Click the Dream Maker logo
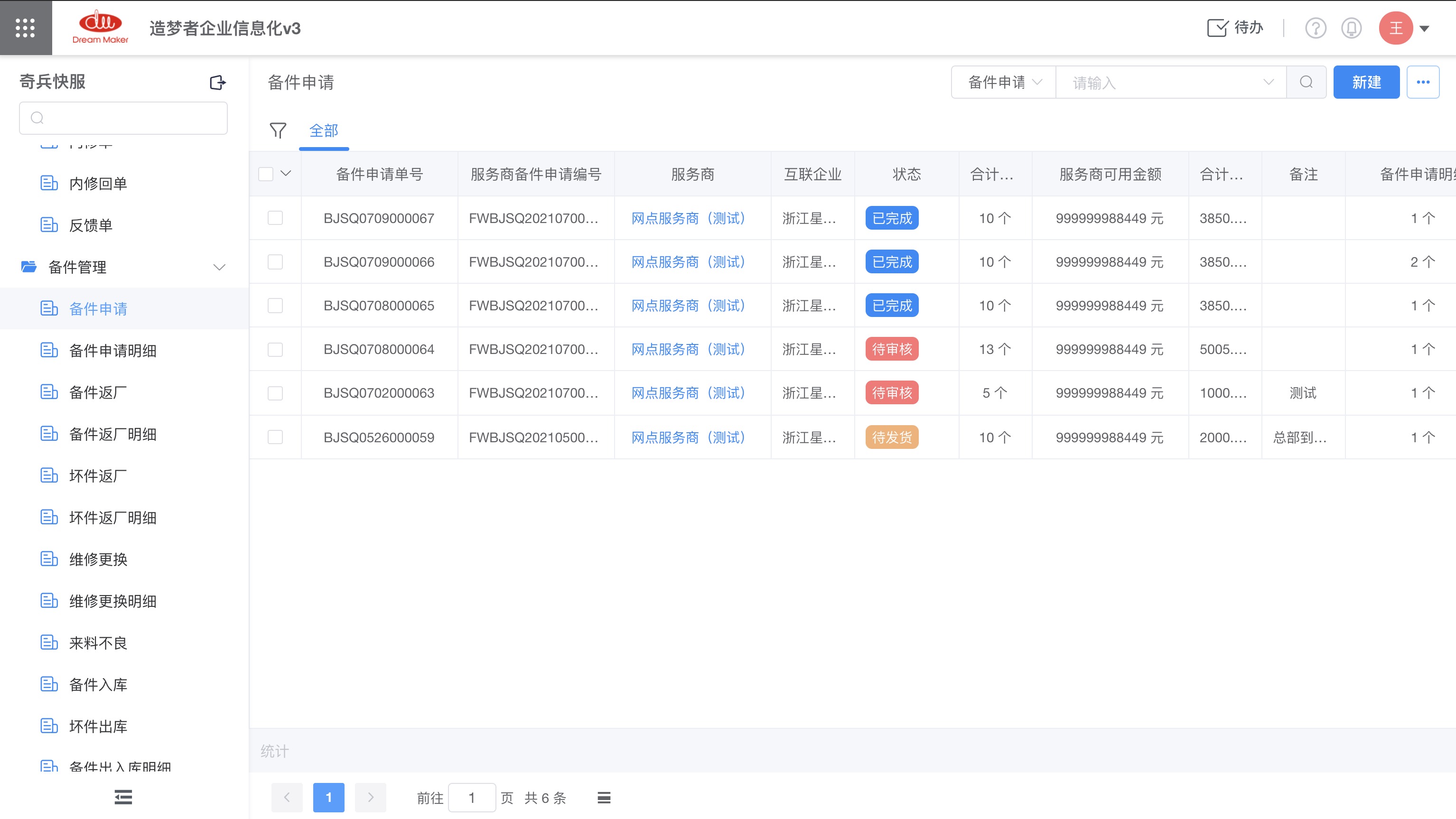Viewport: 1456px width, 819px height. point(100,27)
